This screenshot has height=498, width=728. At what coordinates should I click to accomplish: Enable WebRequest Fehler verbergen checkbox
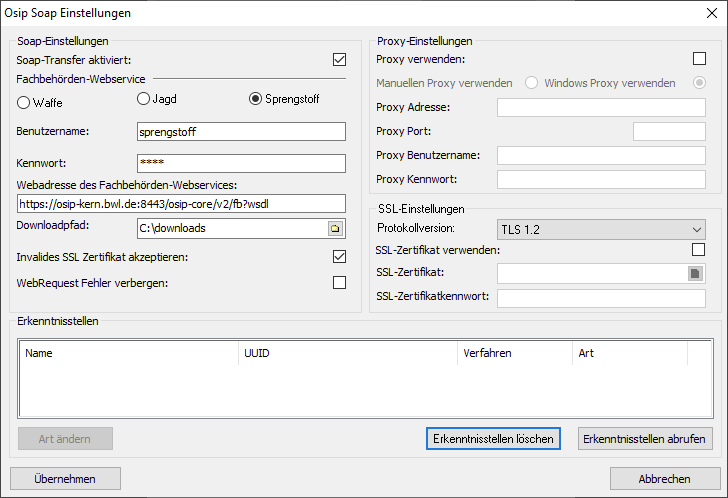[339, 283]
